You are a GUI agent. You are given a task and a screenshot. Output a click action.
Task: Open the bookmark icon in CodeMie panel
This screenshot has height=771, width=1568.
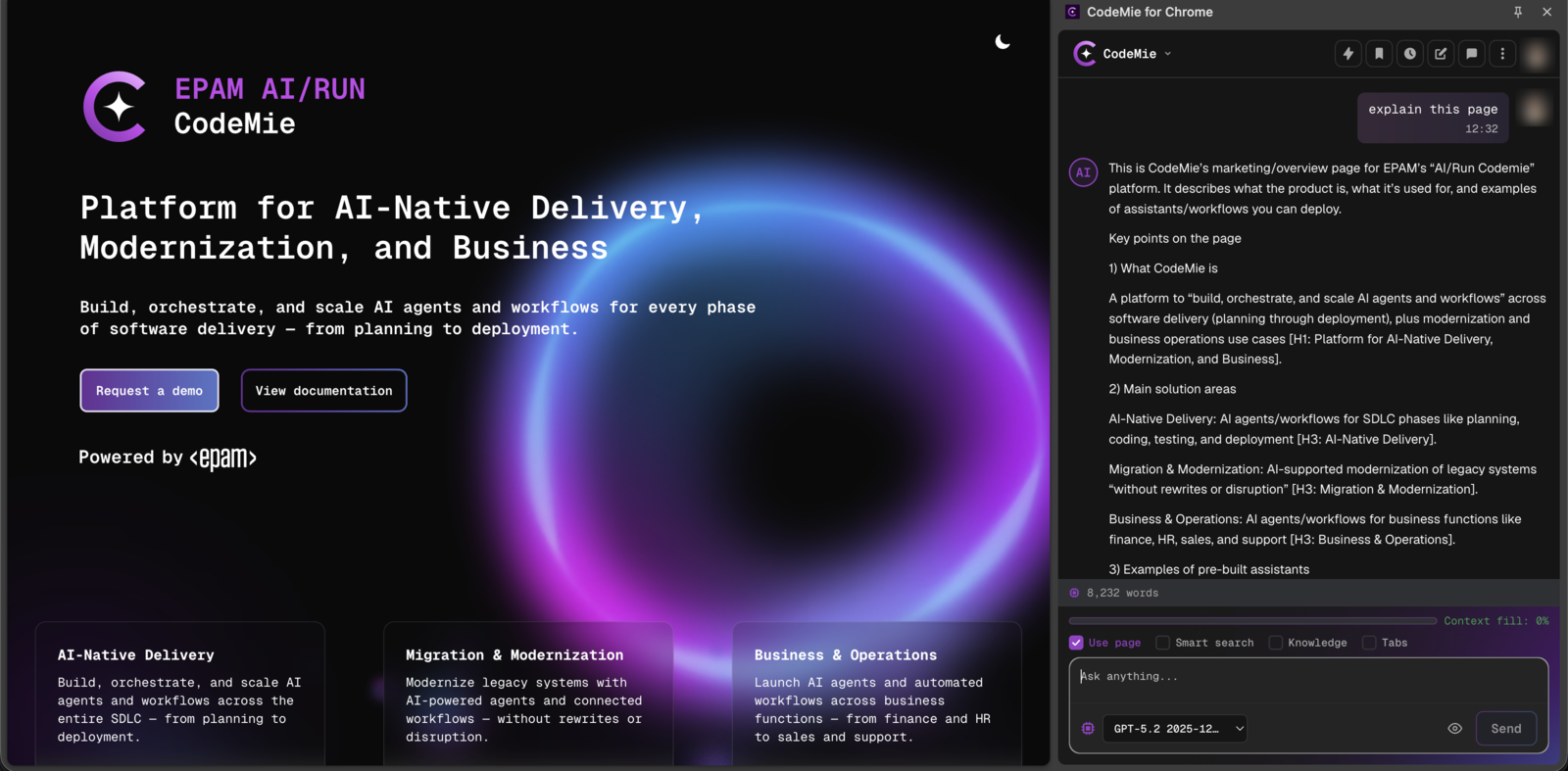(1379, 54)
